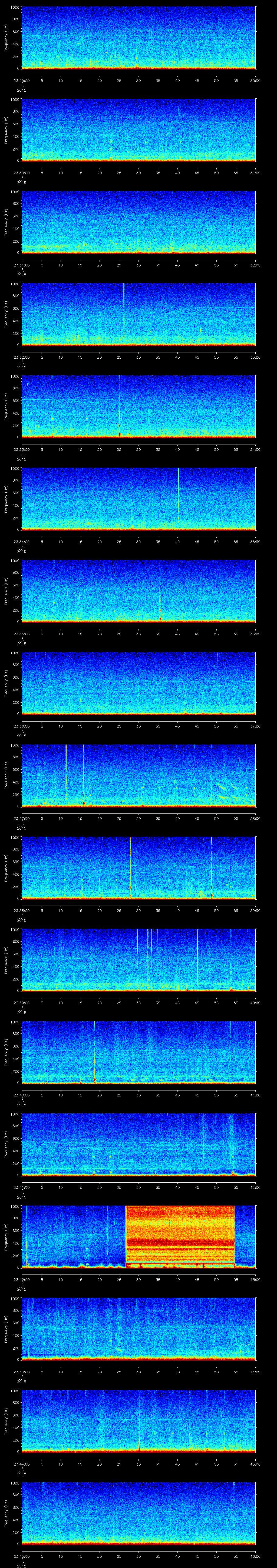Click the "30:00" end label of the first panel

click(x=255, y=80)
